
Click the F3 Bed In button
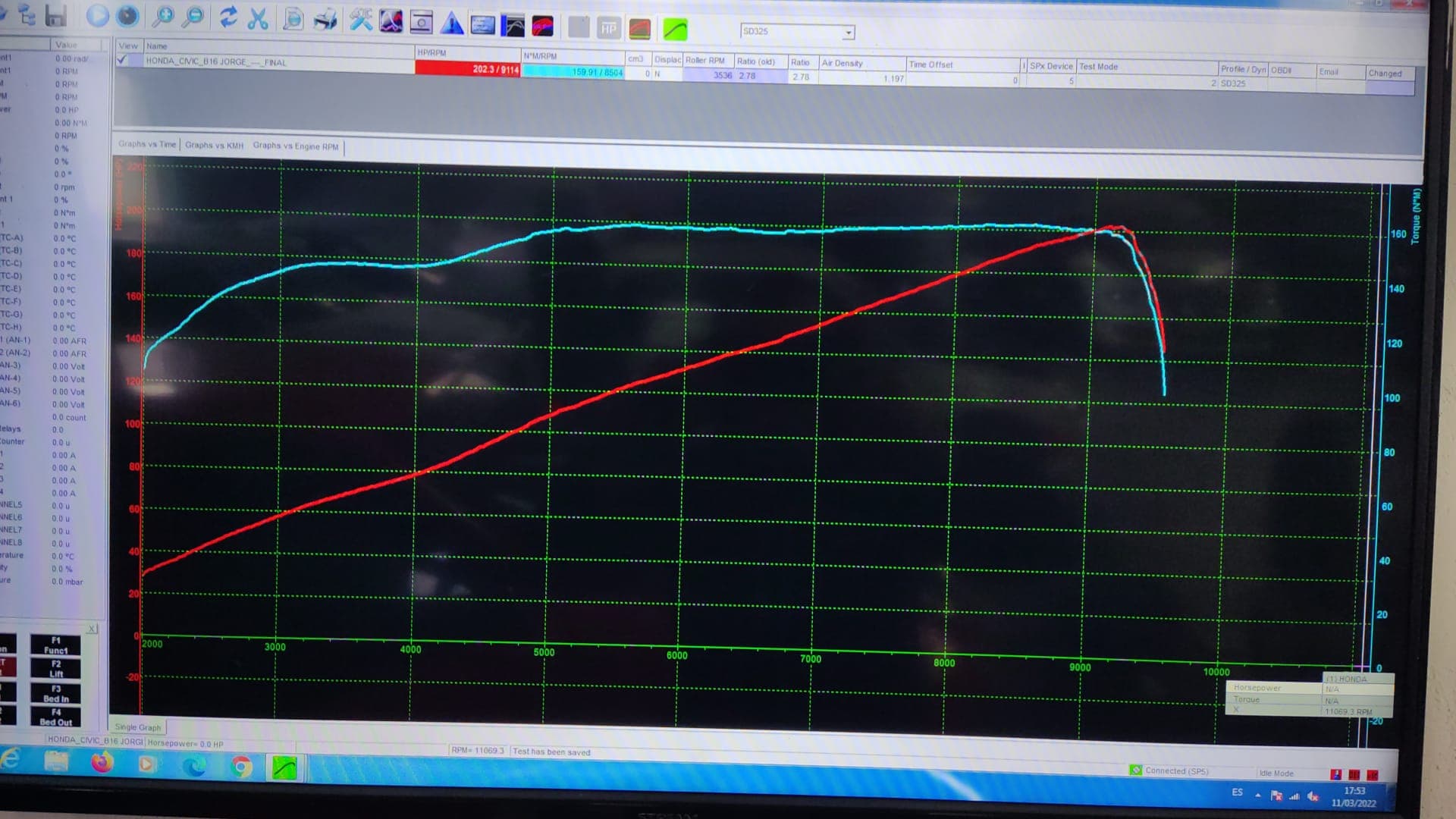pos(56,694)
